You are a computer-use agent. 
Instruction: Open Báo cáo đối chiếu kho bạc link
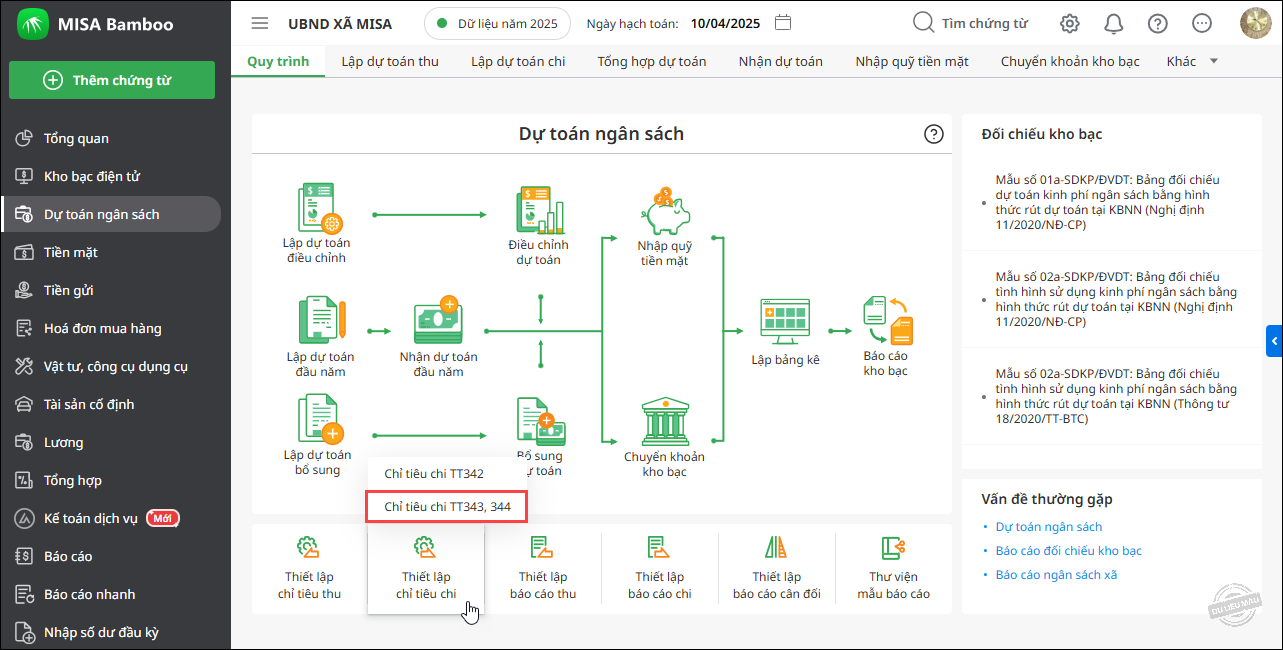(1069, 550)
